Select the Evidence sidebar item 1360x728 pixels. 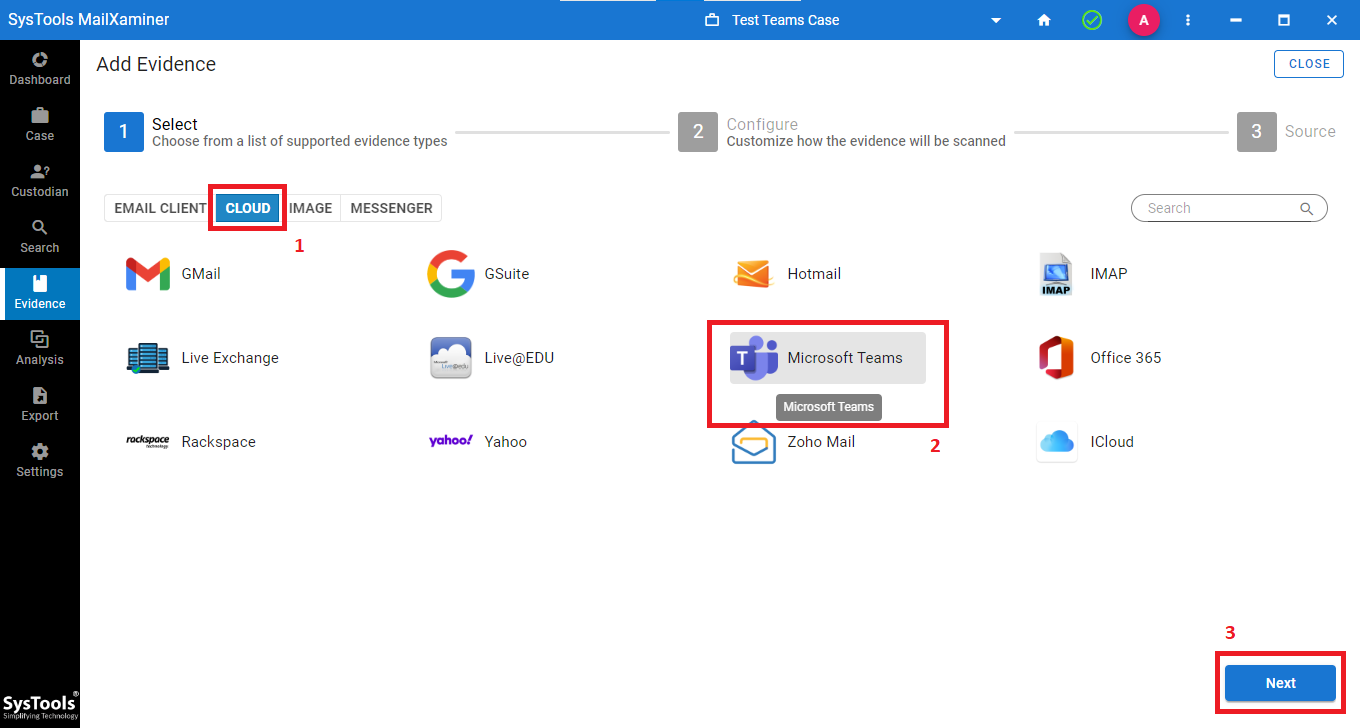point(40,293)
